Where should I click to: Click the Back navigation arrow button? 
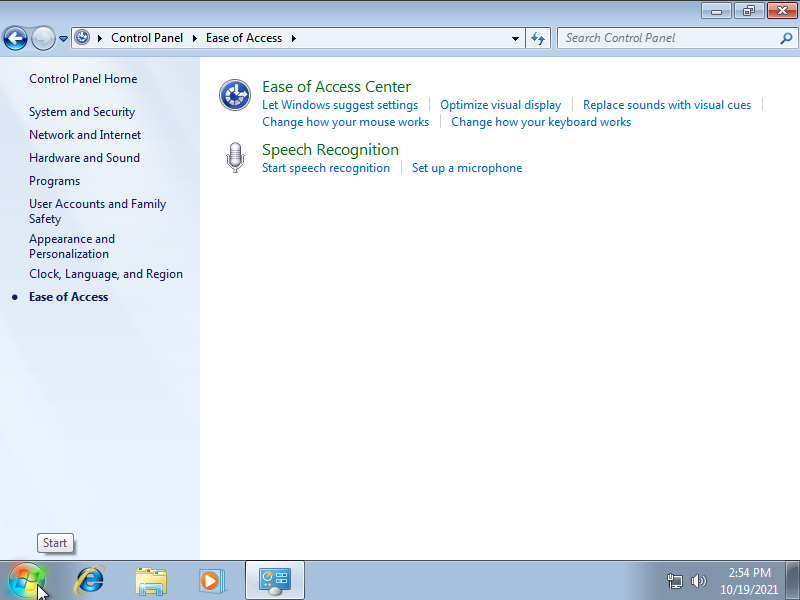pos(15,39)
